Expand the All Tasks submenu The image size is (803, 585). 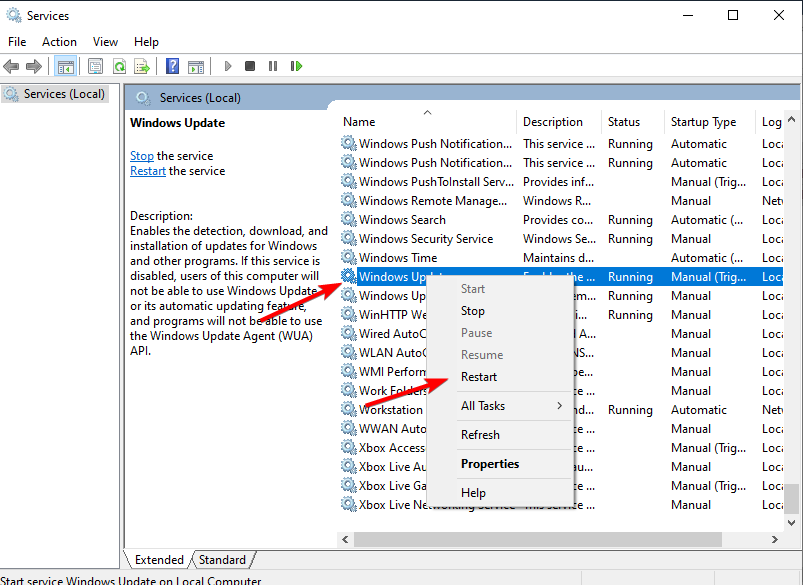tap(499, 406)
